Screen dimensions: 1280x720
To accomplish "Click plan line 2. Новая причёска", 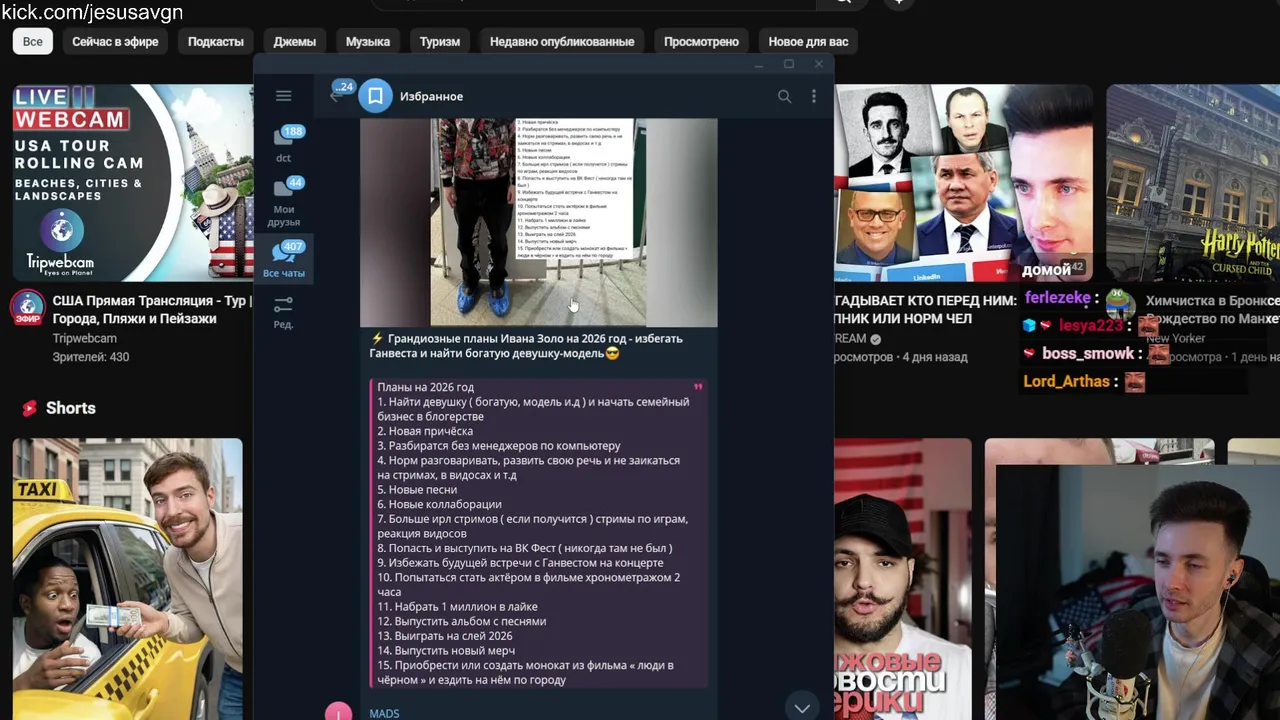I will [x=425, y=431].
